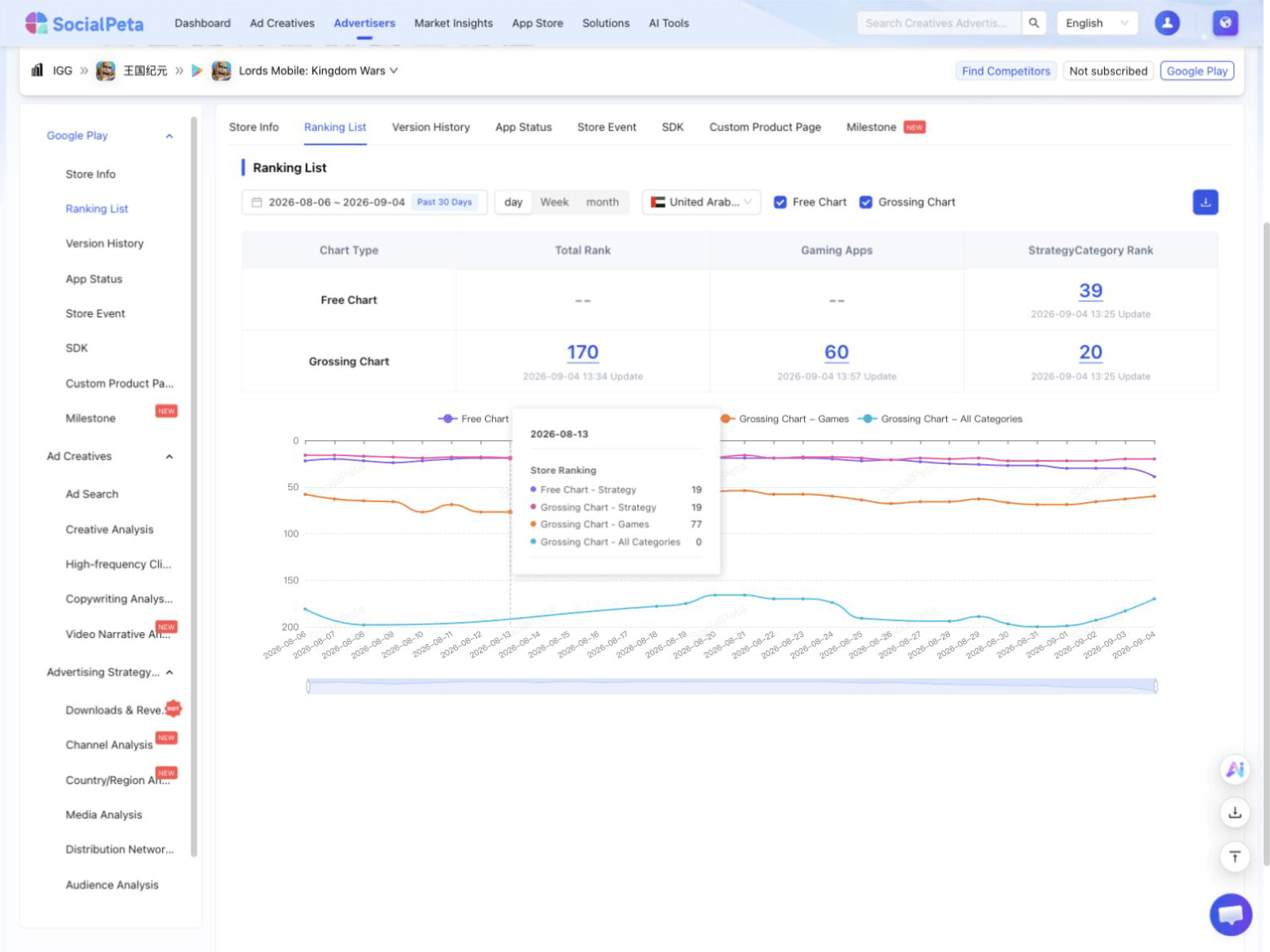This screenshot has width=1270, height=952.
Task: Open Audience Analysis in the sidebar
Action: (x=112, y=885)
